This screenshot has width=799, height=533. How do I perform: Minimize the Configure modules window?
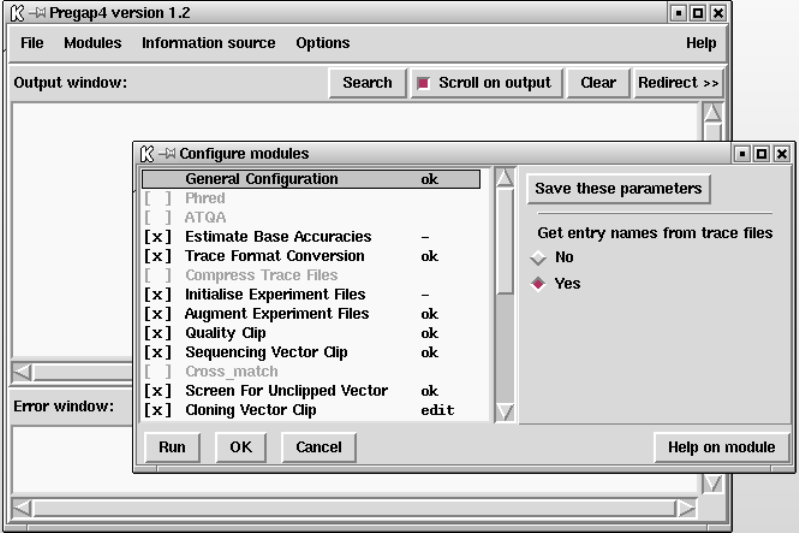(742, 153)
